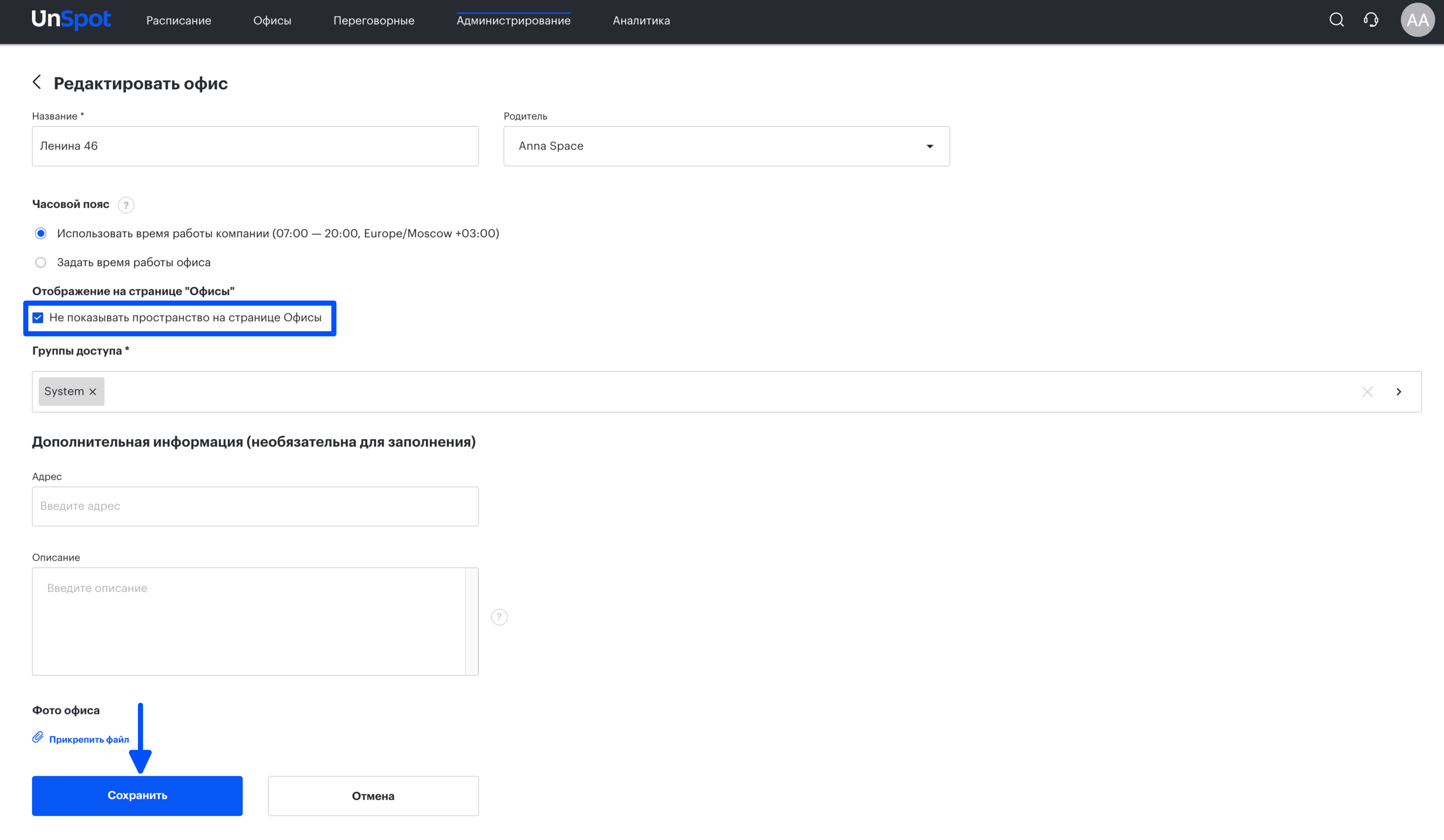Switch to Аналитика section
Image resolution: width=1444 pixels, height=840 pixels.
coord(641,21)
